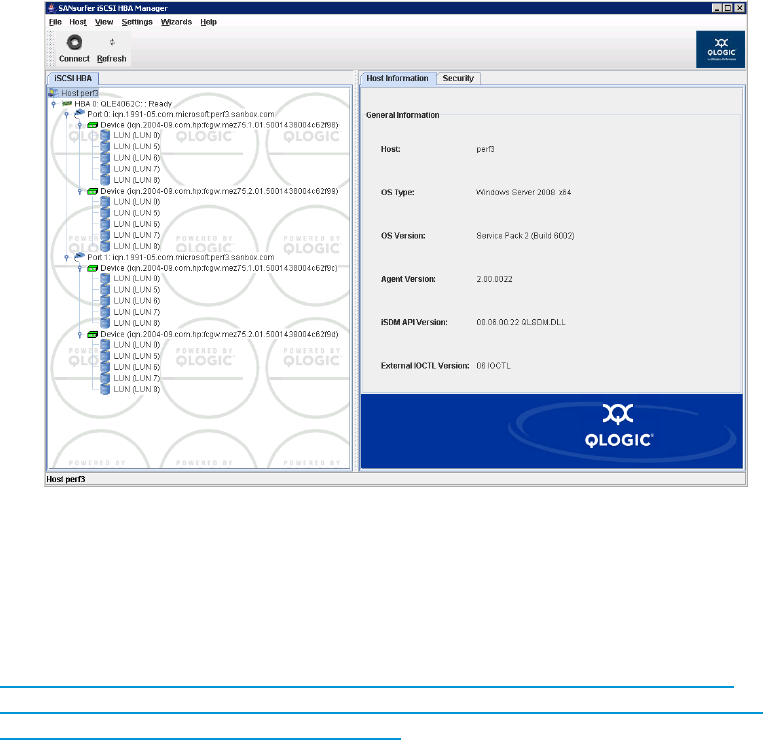Select the Device label ending 62f98
The height and width of the screenshot is (740, 763).
click(x=219, y=125)
